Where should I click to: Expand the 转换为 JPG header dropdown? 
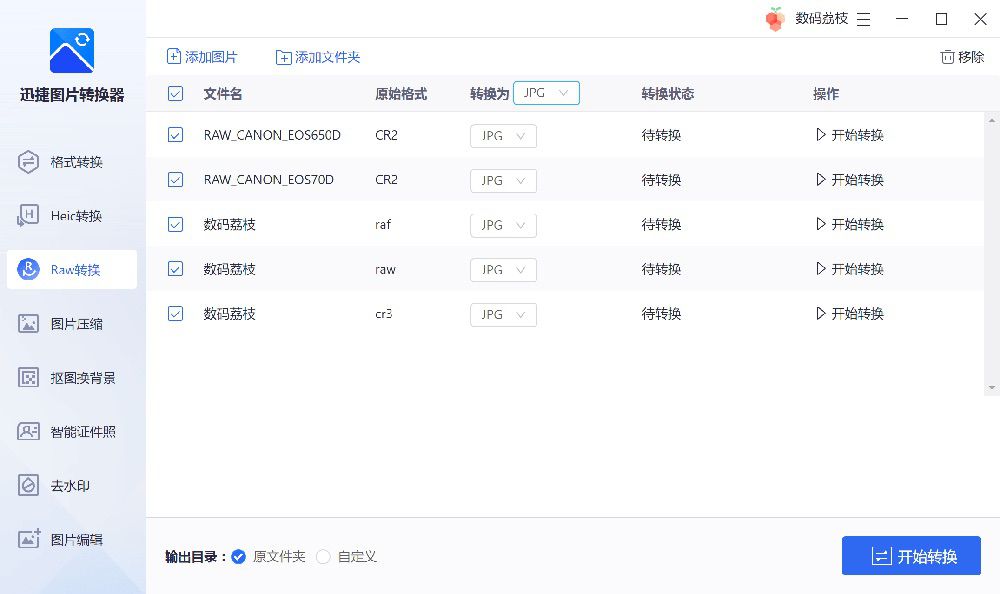pos(547,93)
